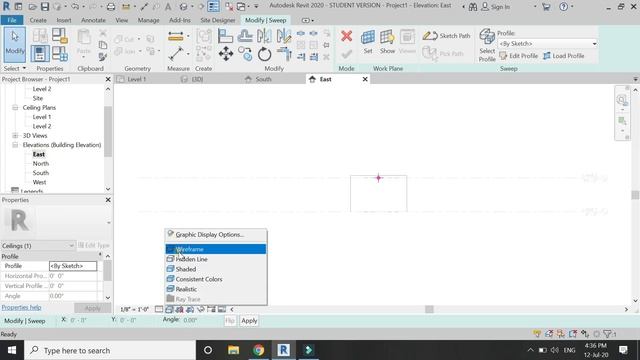Click Family Category and Parameters icon
This screenshot has height=360, width=640.
(60, 36)
